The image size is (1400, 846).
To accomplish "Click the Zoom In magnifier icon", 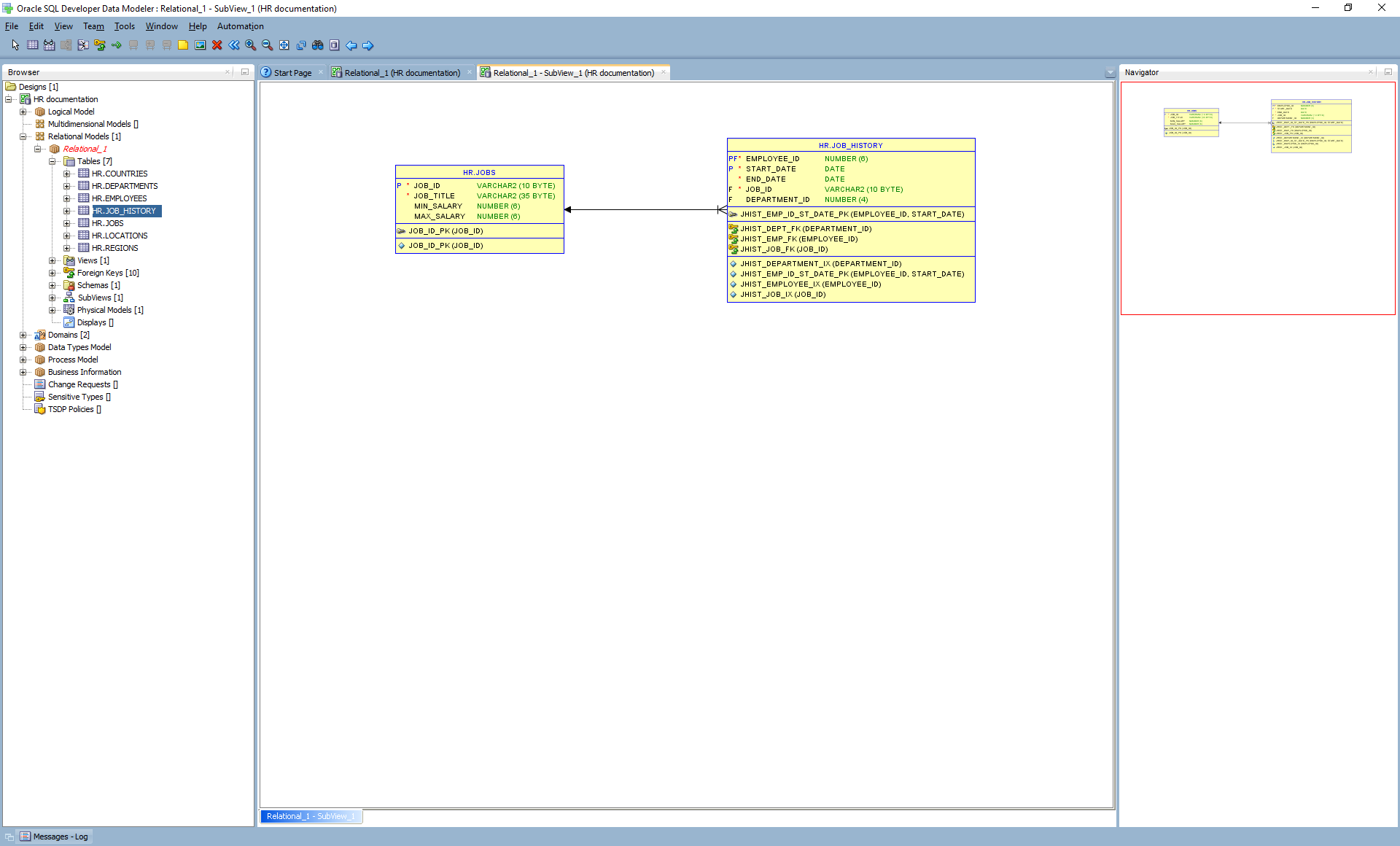I will pyautogui.click(x=250, y=45).
